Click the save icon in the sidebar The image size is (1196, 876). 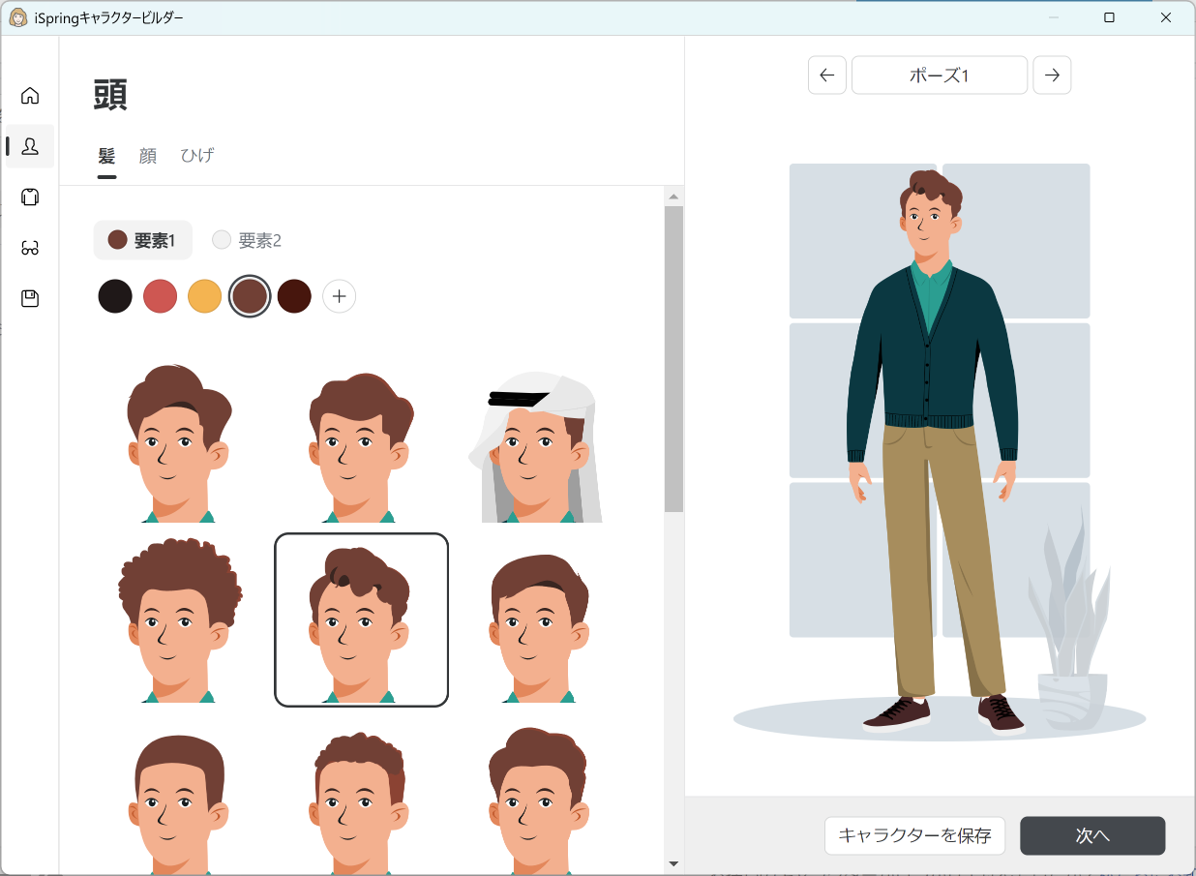(x=31, y=297)
